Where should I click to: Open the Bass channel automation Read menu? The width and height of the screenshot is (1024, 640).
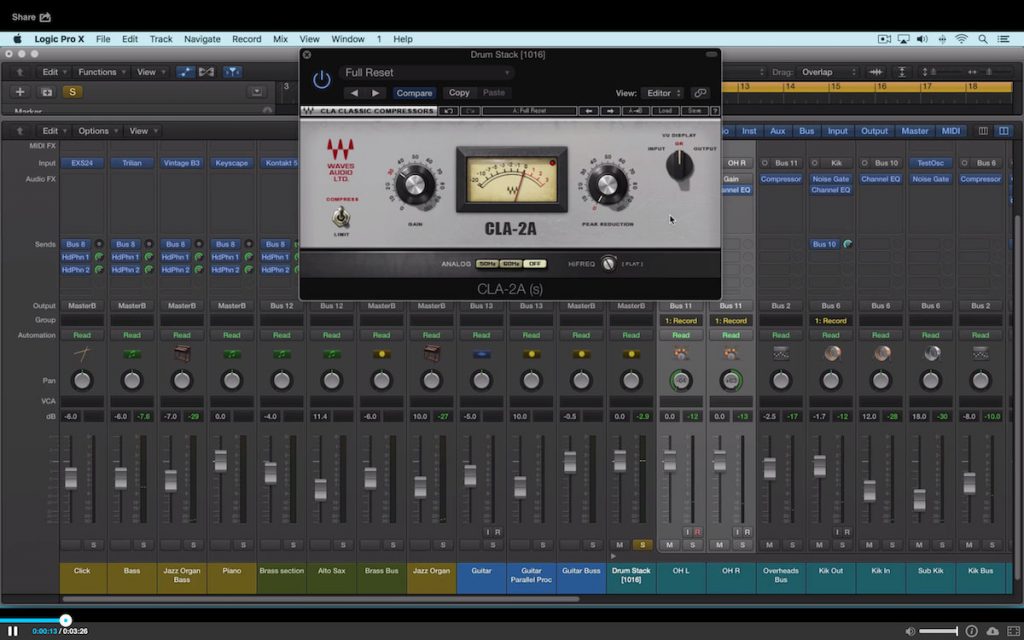(132, 335)
